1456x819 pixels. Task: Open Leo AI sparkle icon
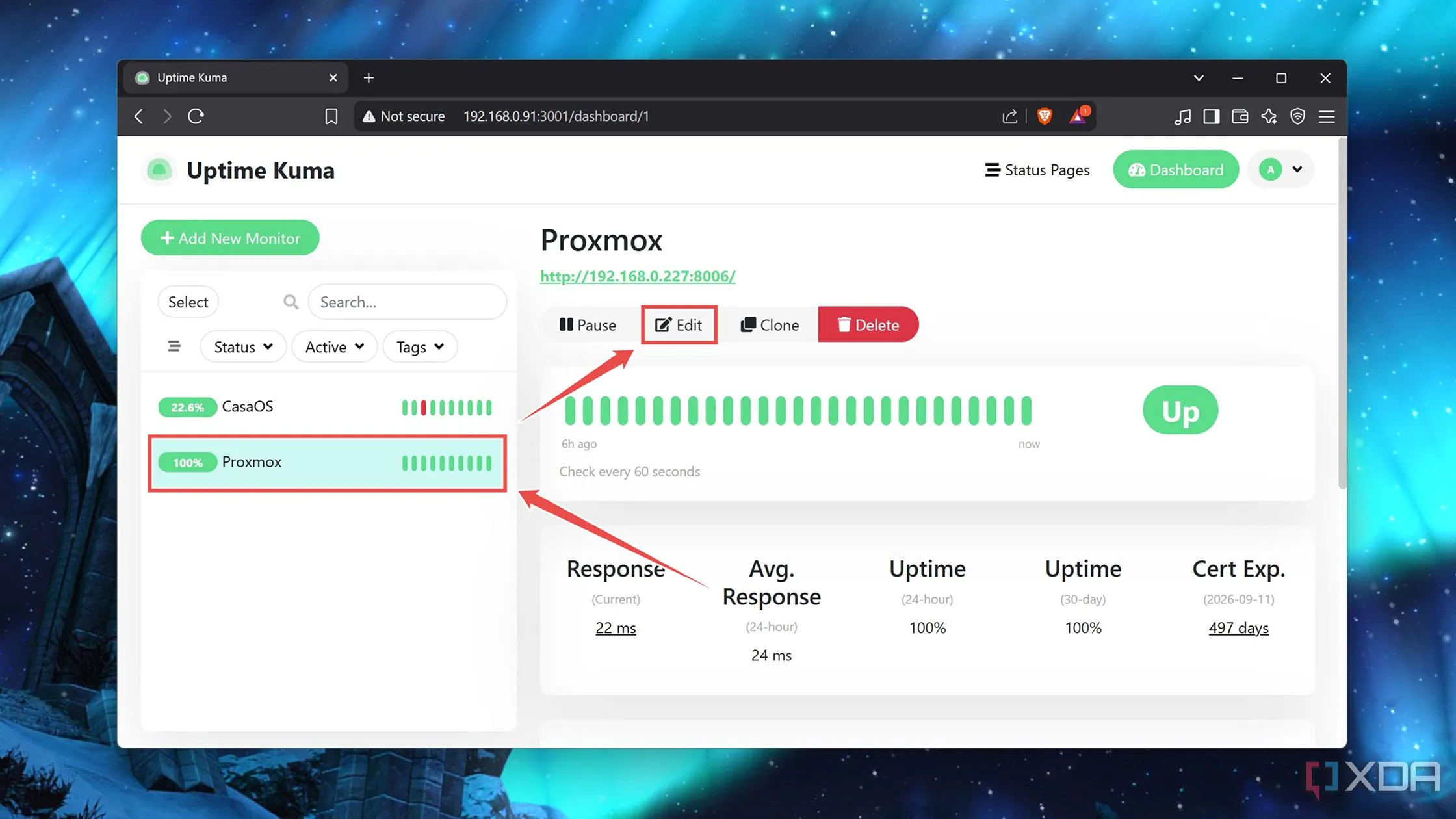1269,116
